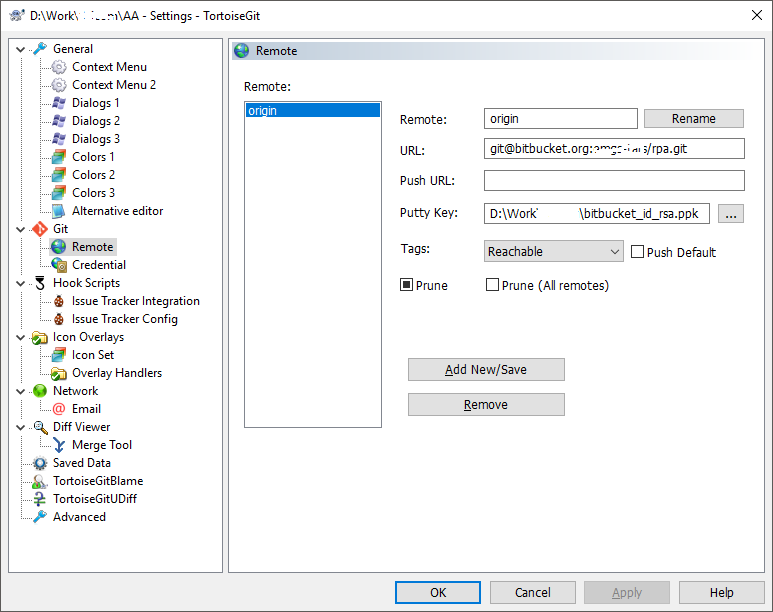Click the Saved Data gear icon
This screenshot has height=612, width=773.
40,463
